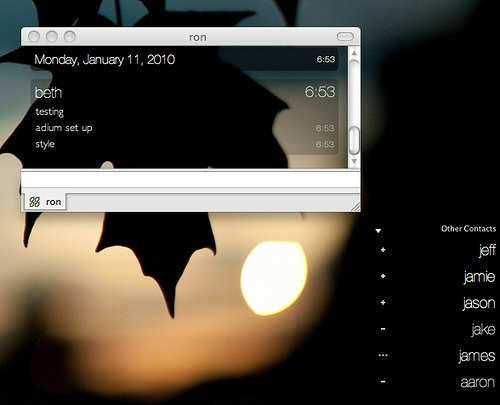Image resolution: width=500 pixels, height=405 pixels.
Task: Click the message 'adium set up'
Action: (64, 128)
